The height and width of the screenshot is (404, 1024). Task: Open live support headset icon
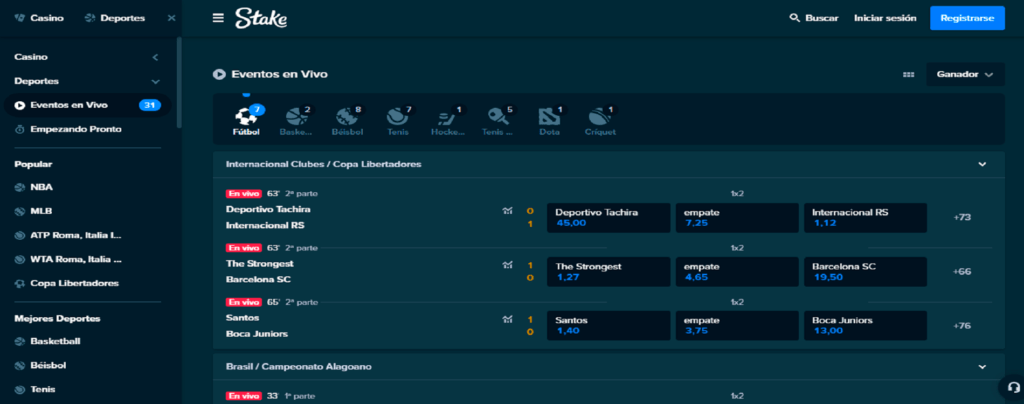pos(1010,388)
